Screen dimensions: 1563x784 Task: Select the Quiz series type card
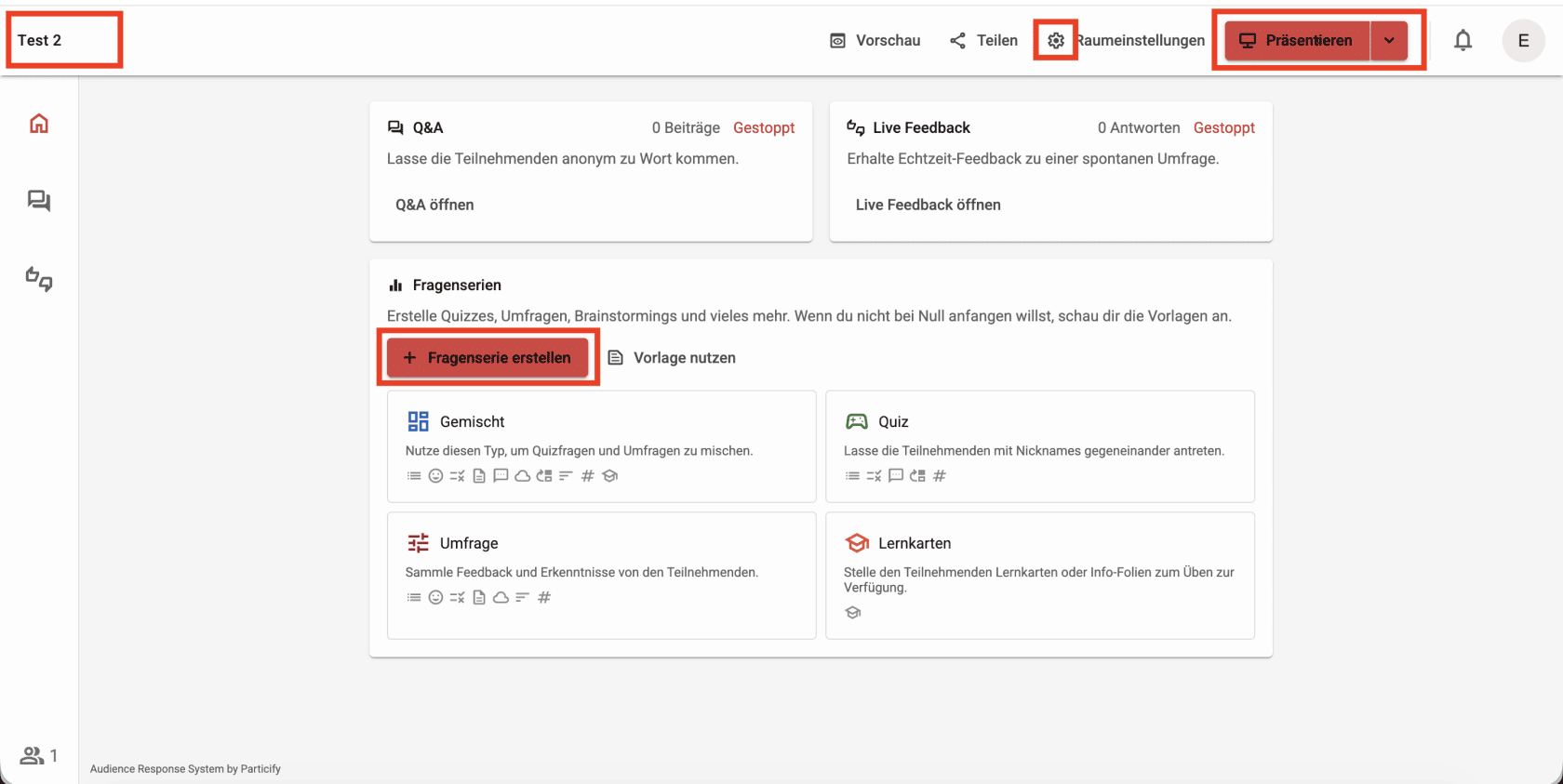coord(1040,446)
